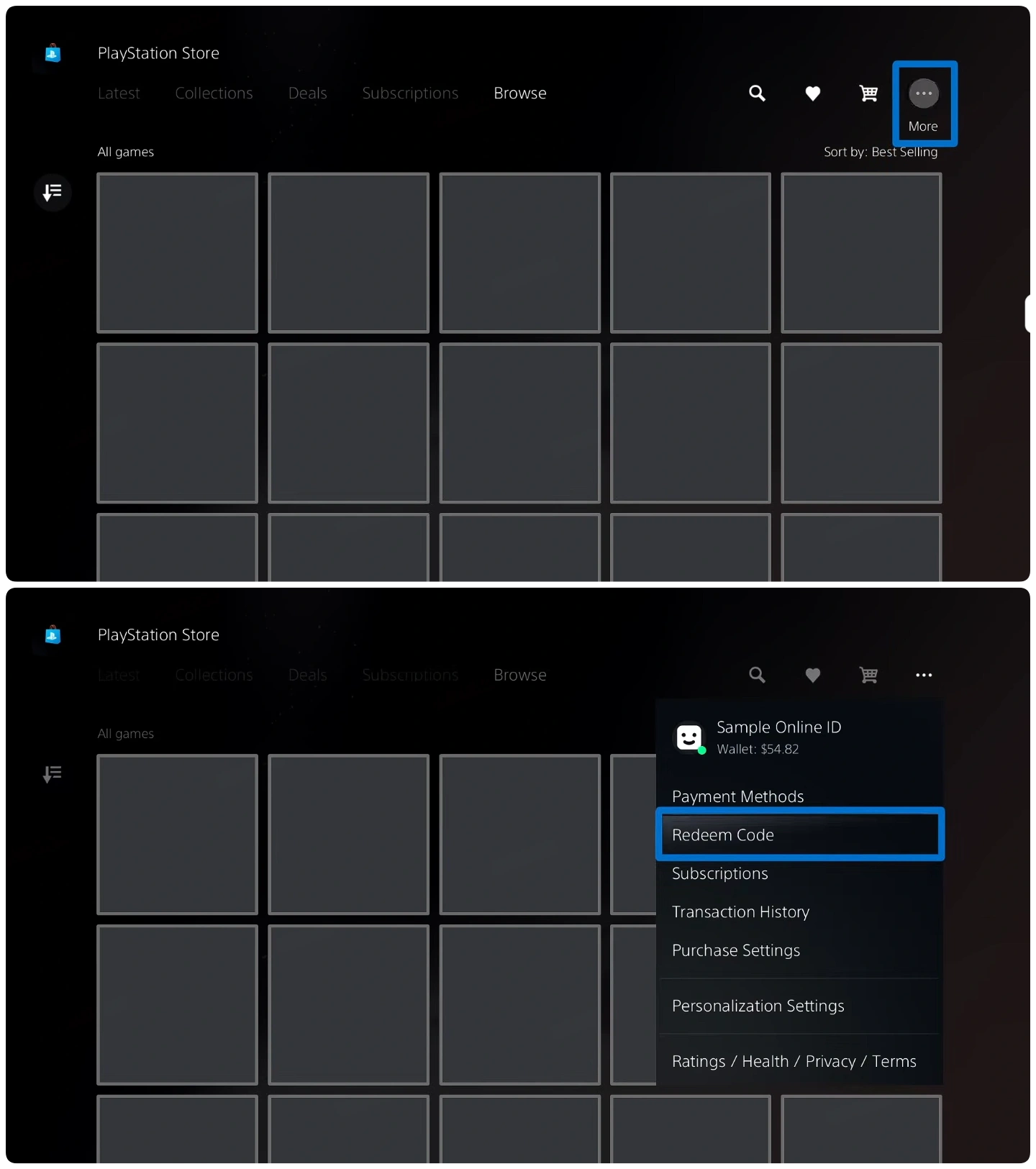Select dimmed Latest tab in lower screenshot
Screen dimensions: 1036x1169
(119, 676)
